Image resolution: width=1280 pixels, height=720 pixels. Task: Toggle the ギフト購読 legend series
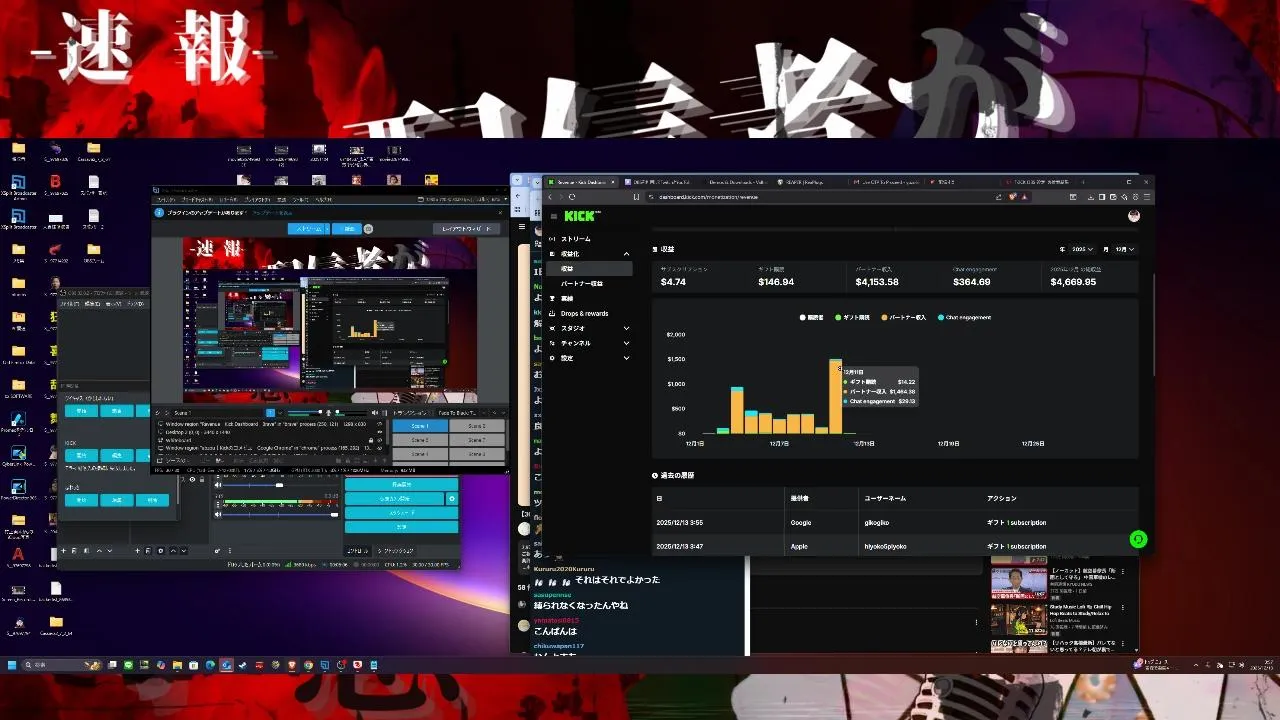coord(853,317)
